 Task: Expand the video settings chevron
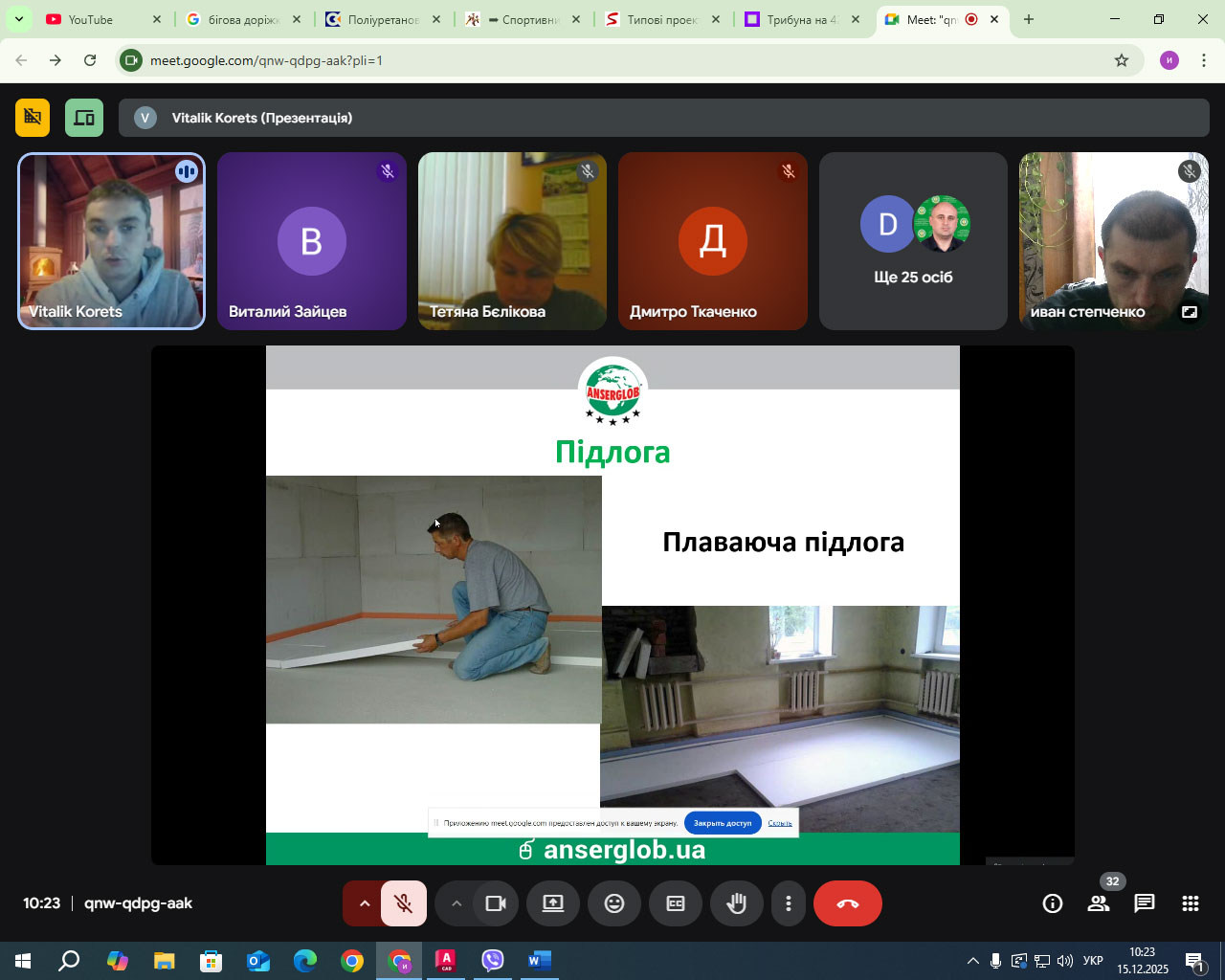pyautogui.click(x=457, y=903)
